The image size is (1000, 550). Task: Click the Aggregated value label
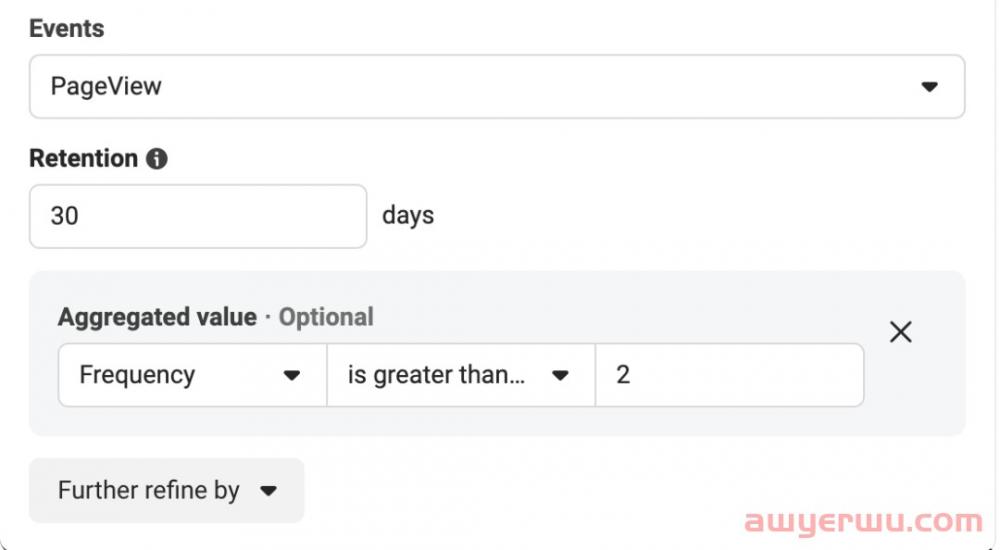[157, 318]
